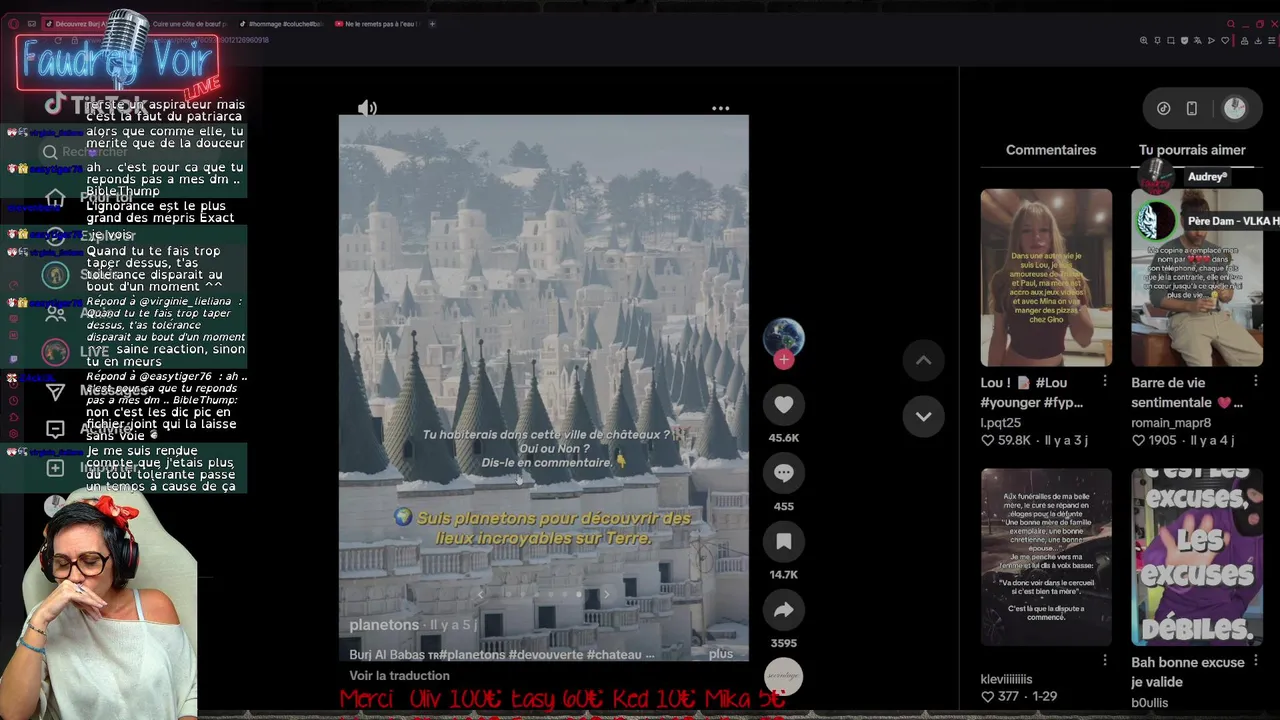
Task: Switch to the Cuire une côte de boeuf tab
Action: tap(190, 24)
